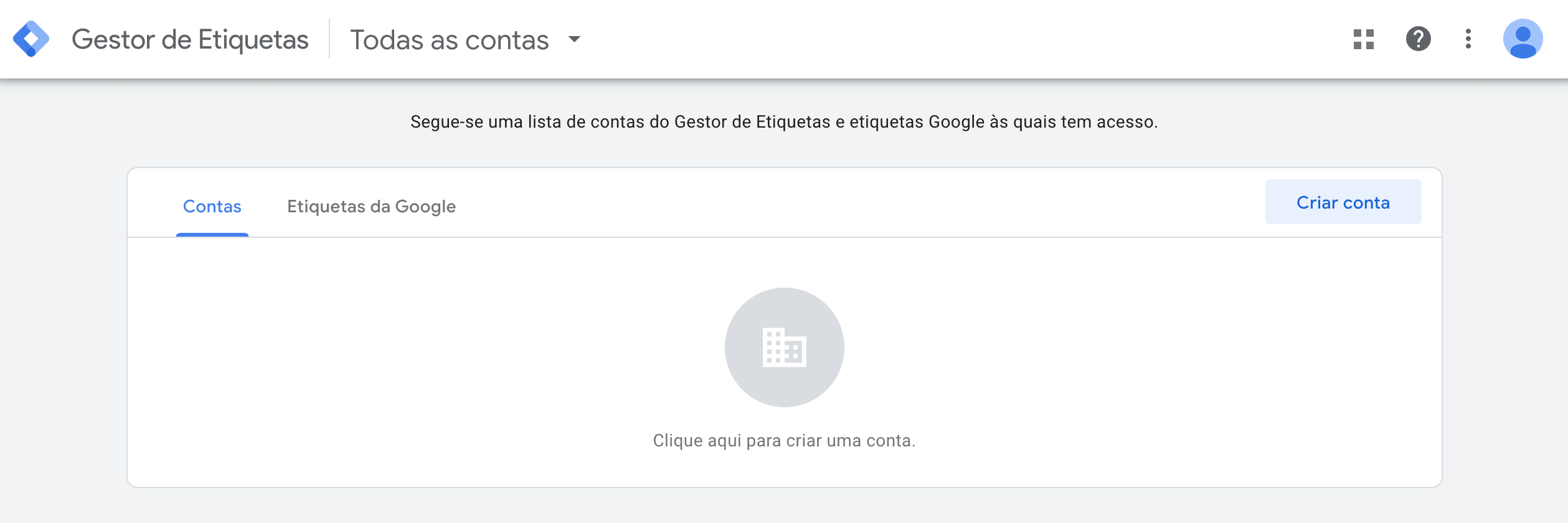The image size is (1568, 523).
Task: Open the Todas as contas account selector
Action: point(450,40)
